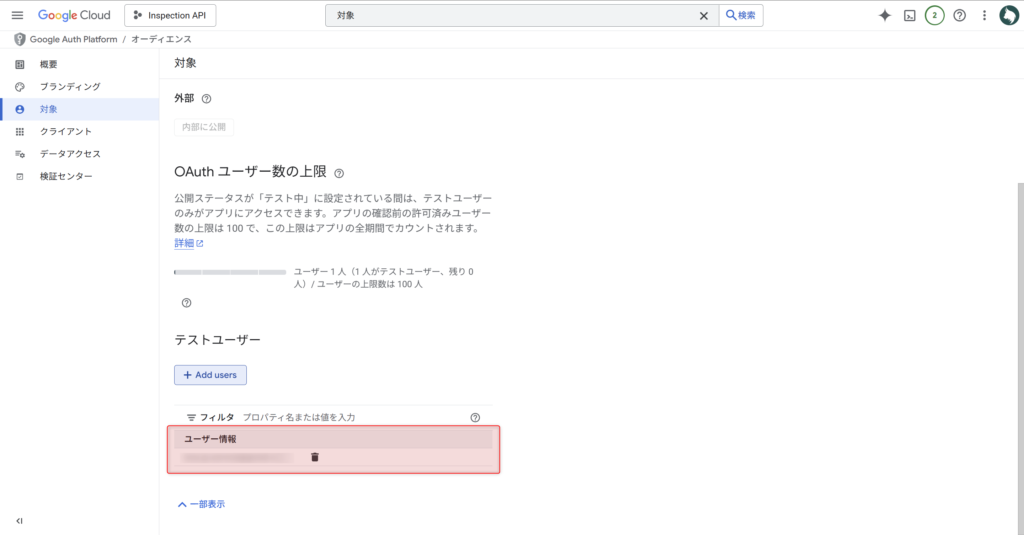Click the Add users button

(x=210, y=375)
